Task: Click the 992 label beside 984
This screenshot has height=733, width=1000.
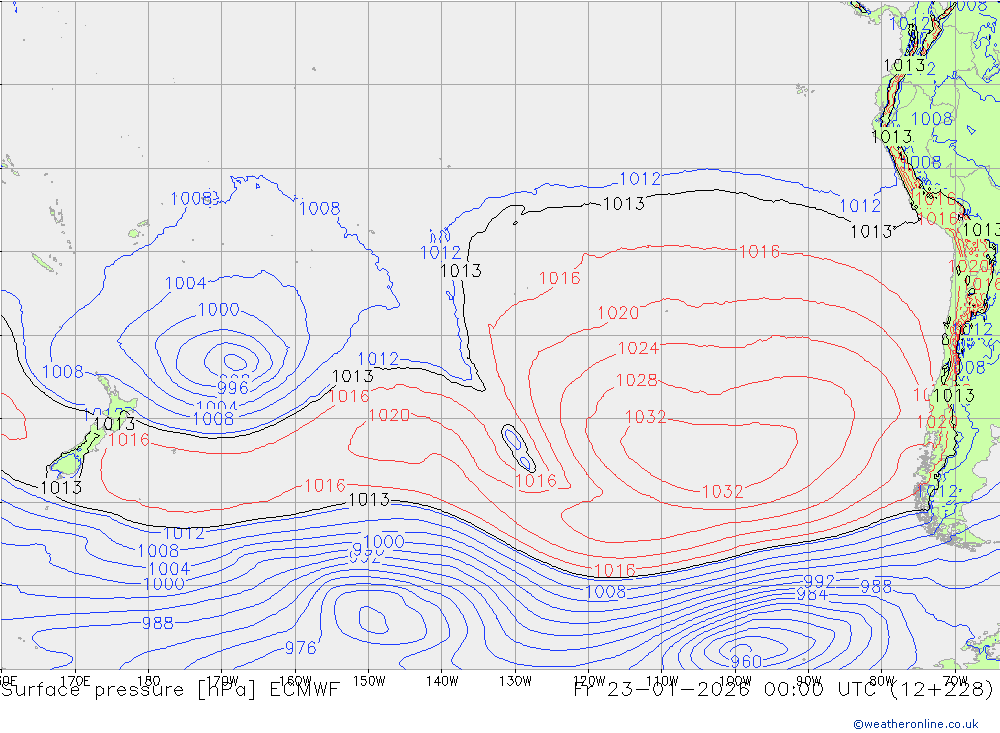Action: [819, 581]
